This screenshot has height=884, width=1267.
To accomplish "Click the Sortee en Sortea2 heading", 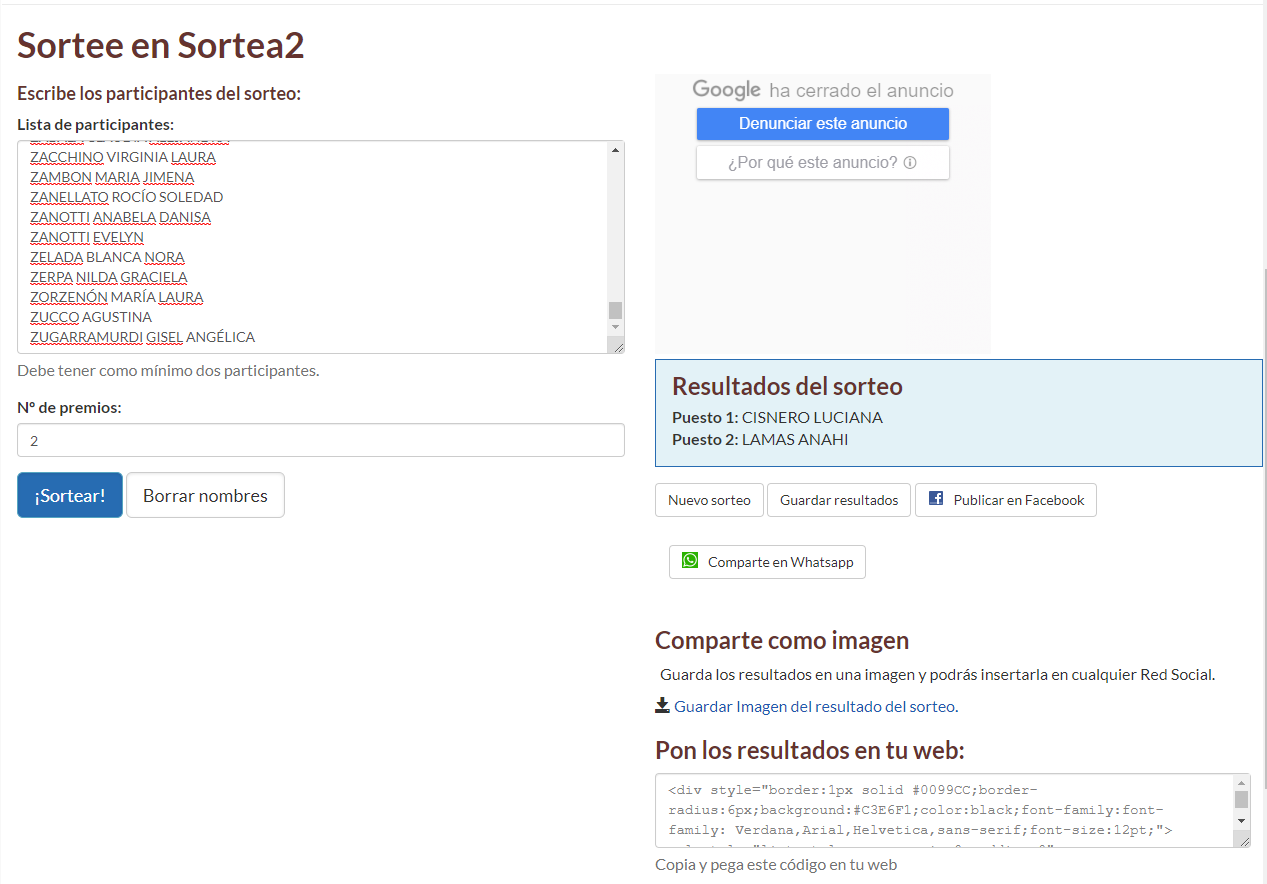I will (161, 45).
